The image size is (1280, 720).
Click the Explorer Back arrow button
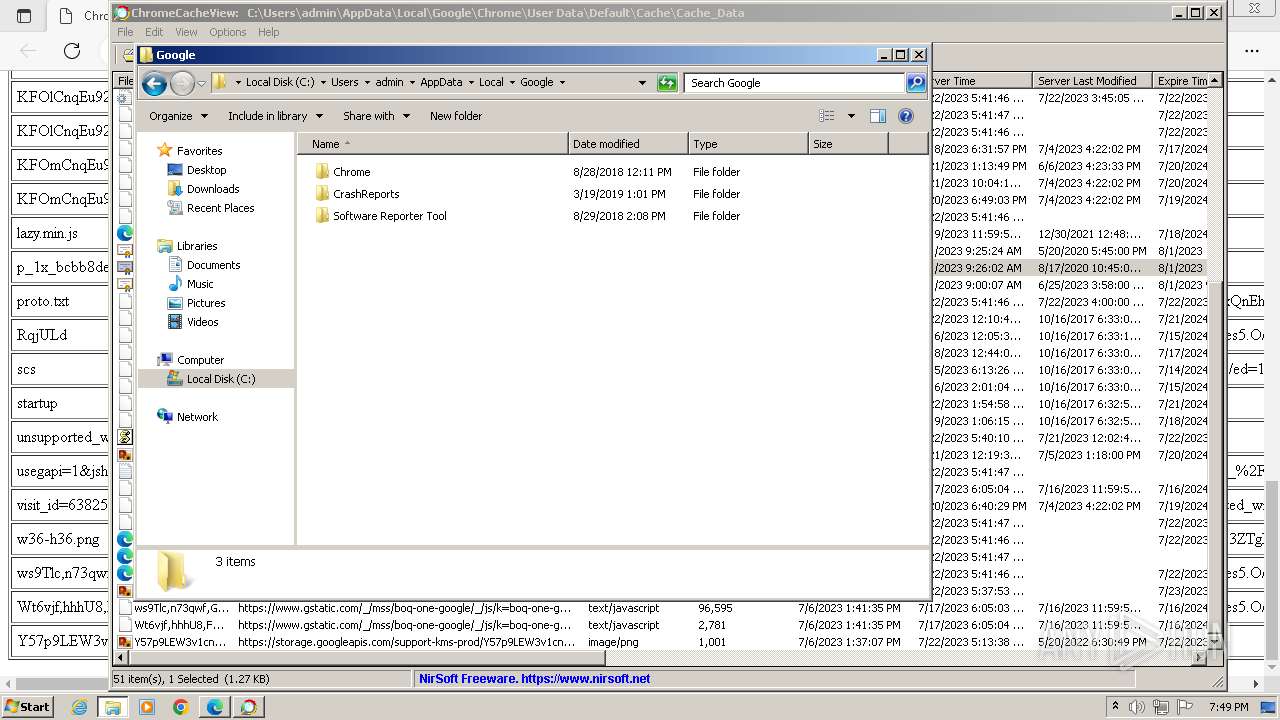pos(154,83)
